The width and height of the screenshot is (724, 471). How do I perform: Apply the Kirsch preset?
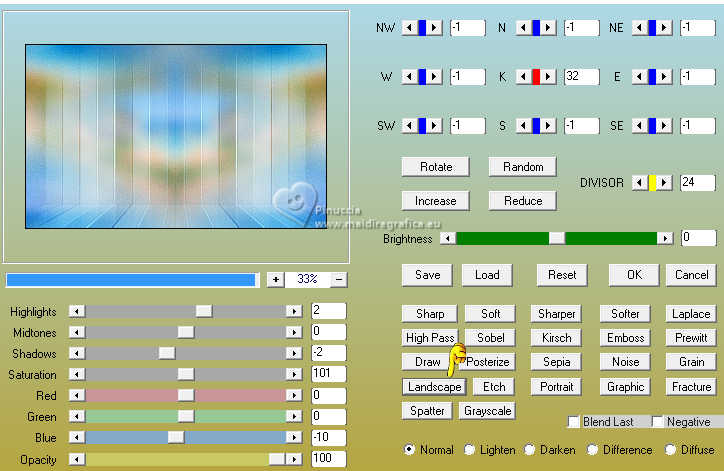(556, 338)
